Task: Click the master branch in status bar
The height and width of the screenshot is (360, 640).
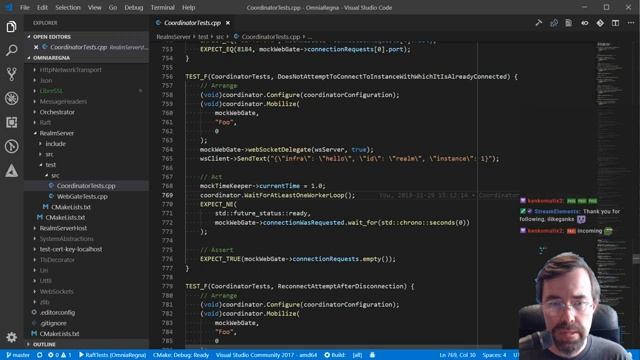Action: 18,355
